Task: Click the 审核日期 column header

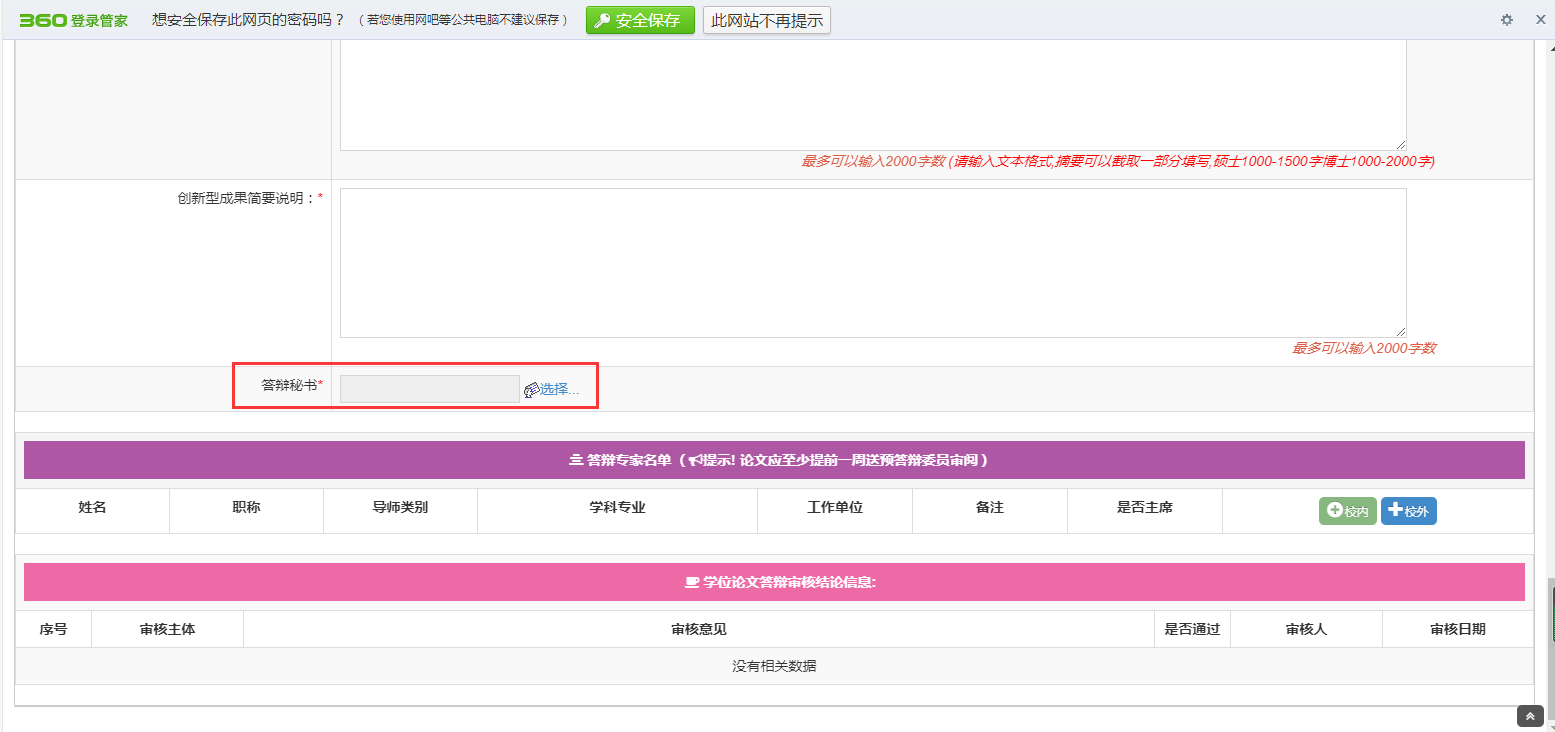Action: click(1457, 629)
